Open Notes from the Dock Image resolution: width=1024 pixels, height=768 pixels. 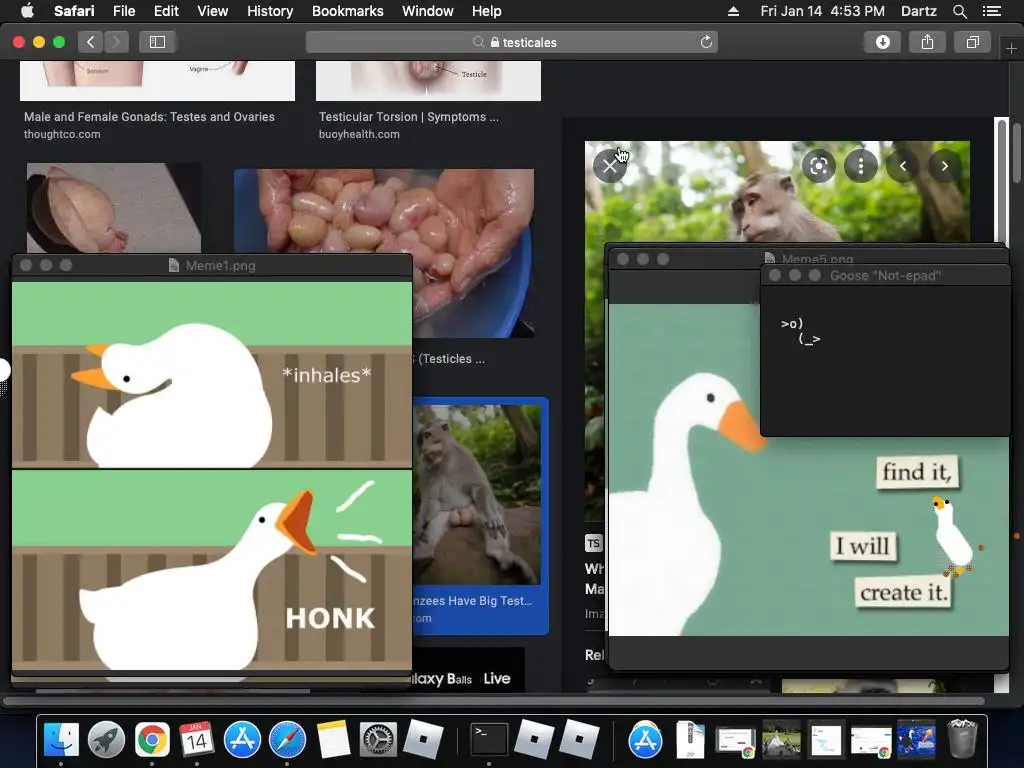[x=333, y=740]
